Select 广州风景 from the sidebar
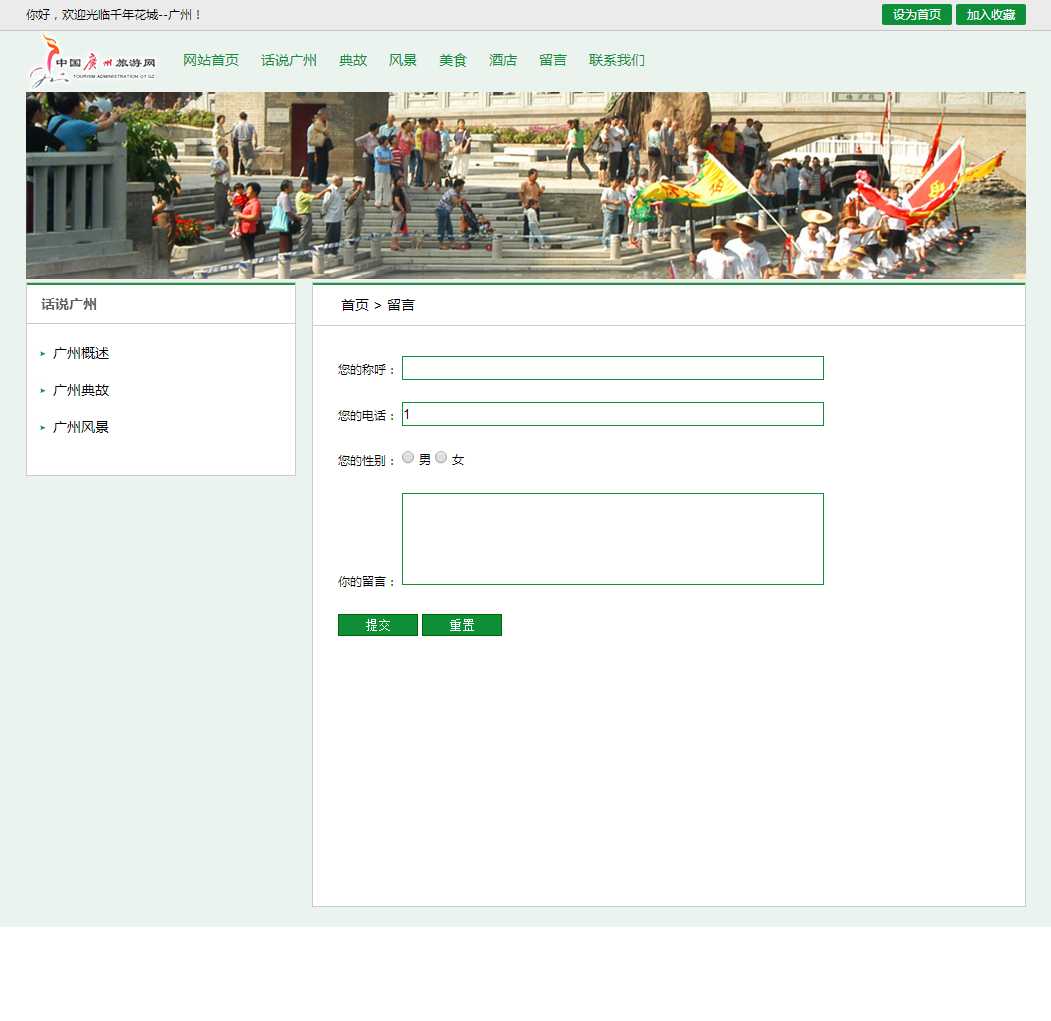This screenshot has height=1021, width=1051. click(x=81, y=428)
